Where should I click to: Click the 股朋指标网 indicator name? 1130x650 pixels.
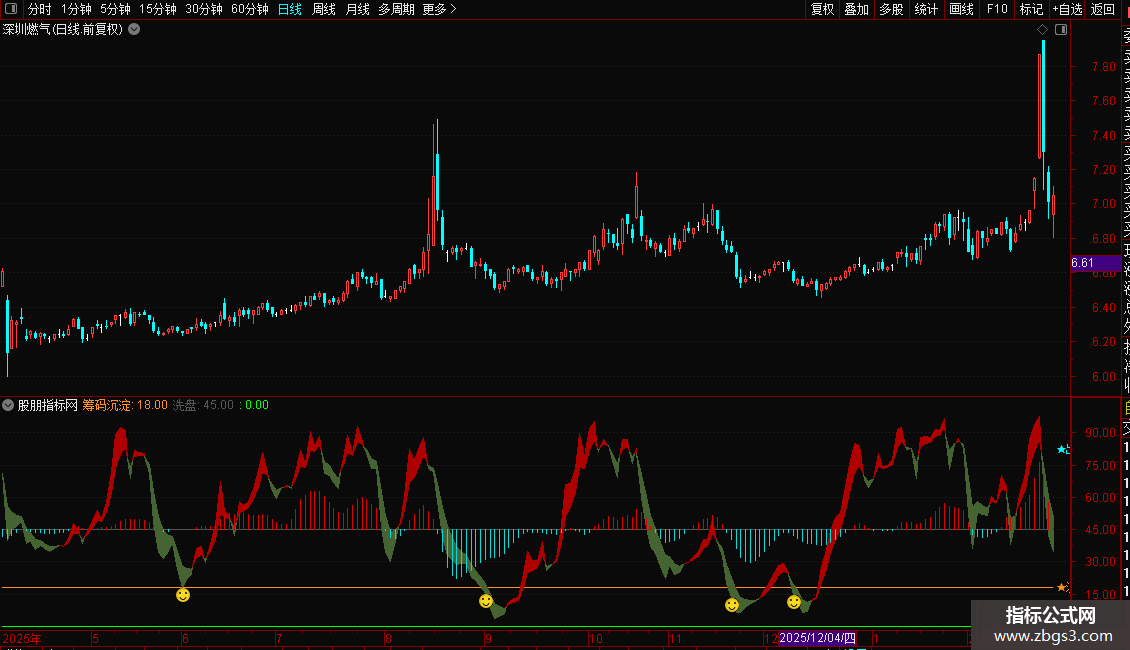(x=48, y=405)
